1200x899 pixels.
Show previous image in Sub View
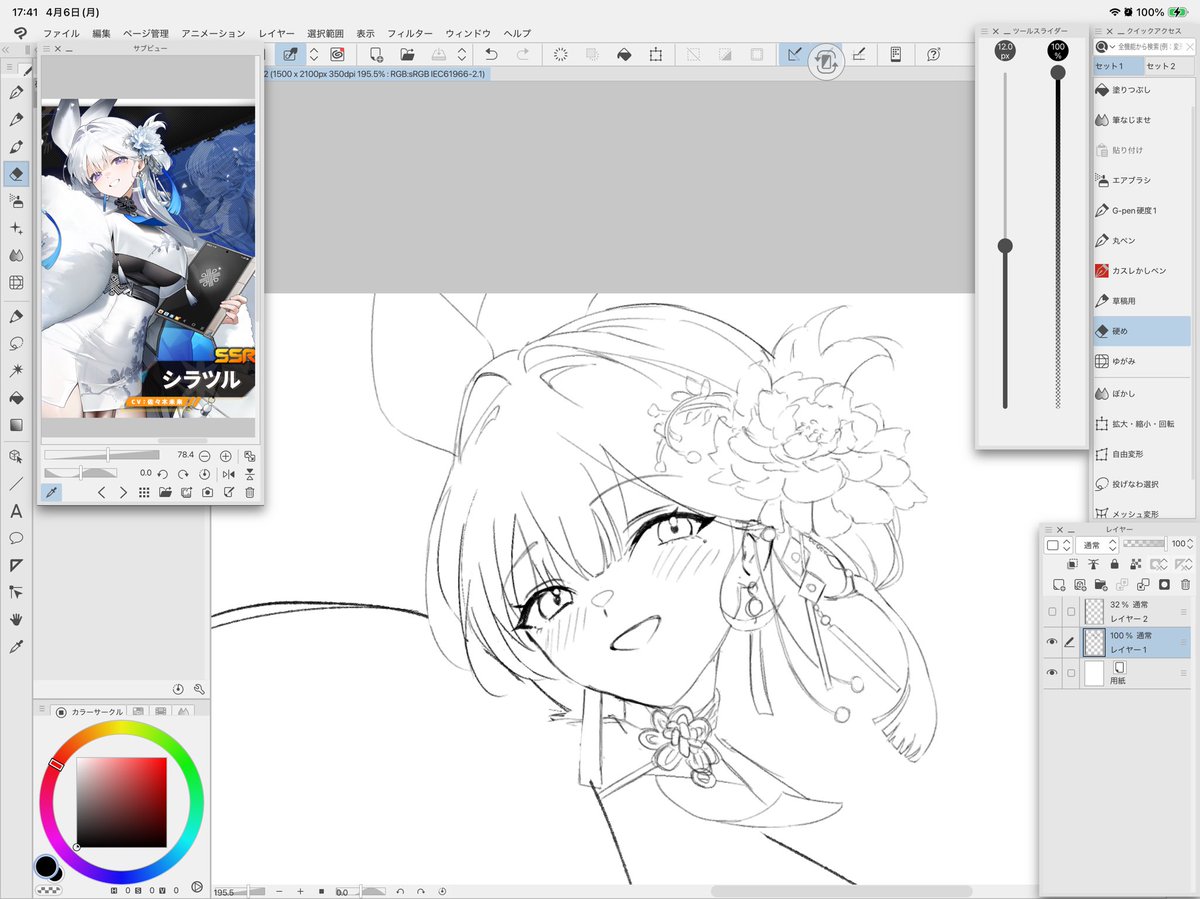tap(102, 492)
